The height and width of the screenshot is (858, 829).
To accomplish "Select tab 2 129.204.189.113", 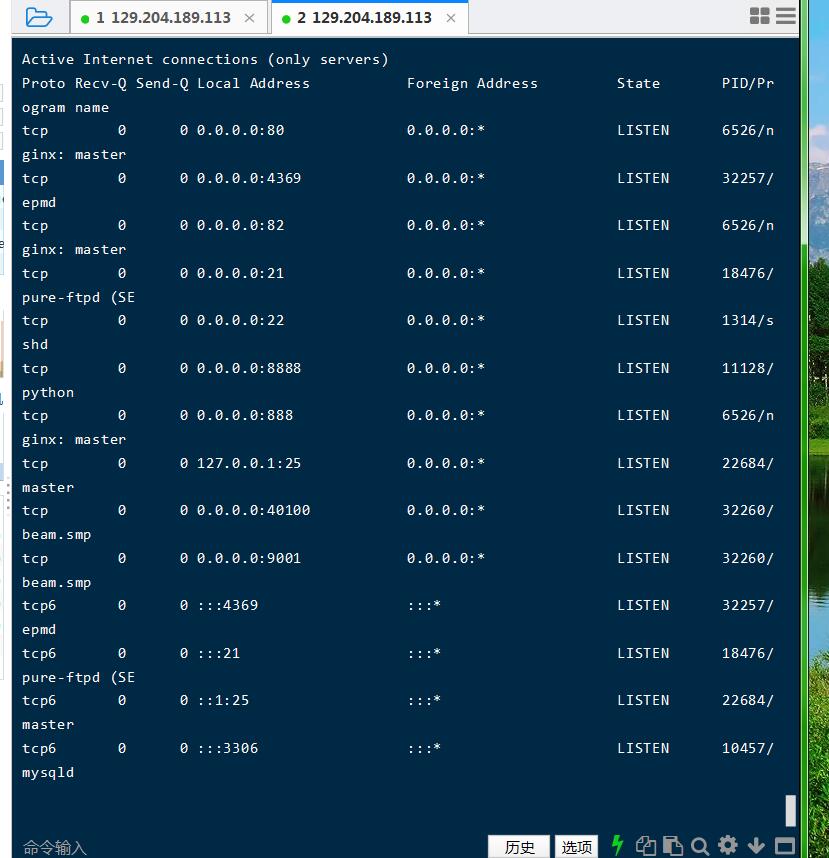I will click(x=364, y=18).
